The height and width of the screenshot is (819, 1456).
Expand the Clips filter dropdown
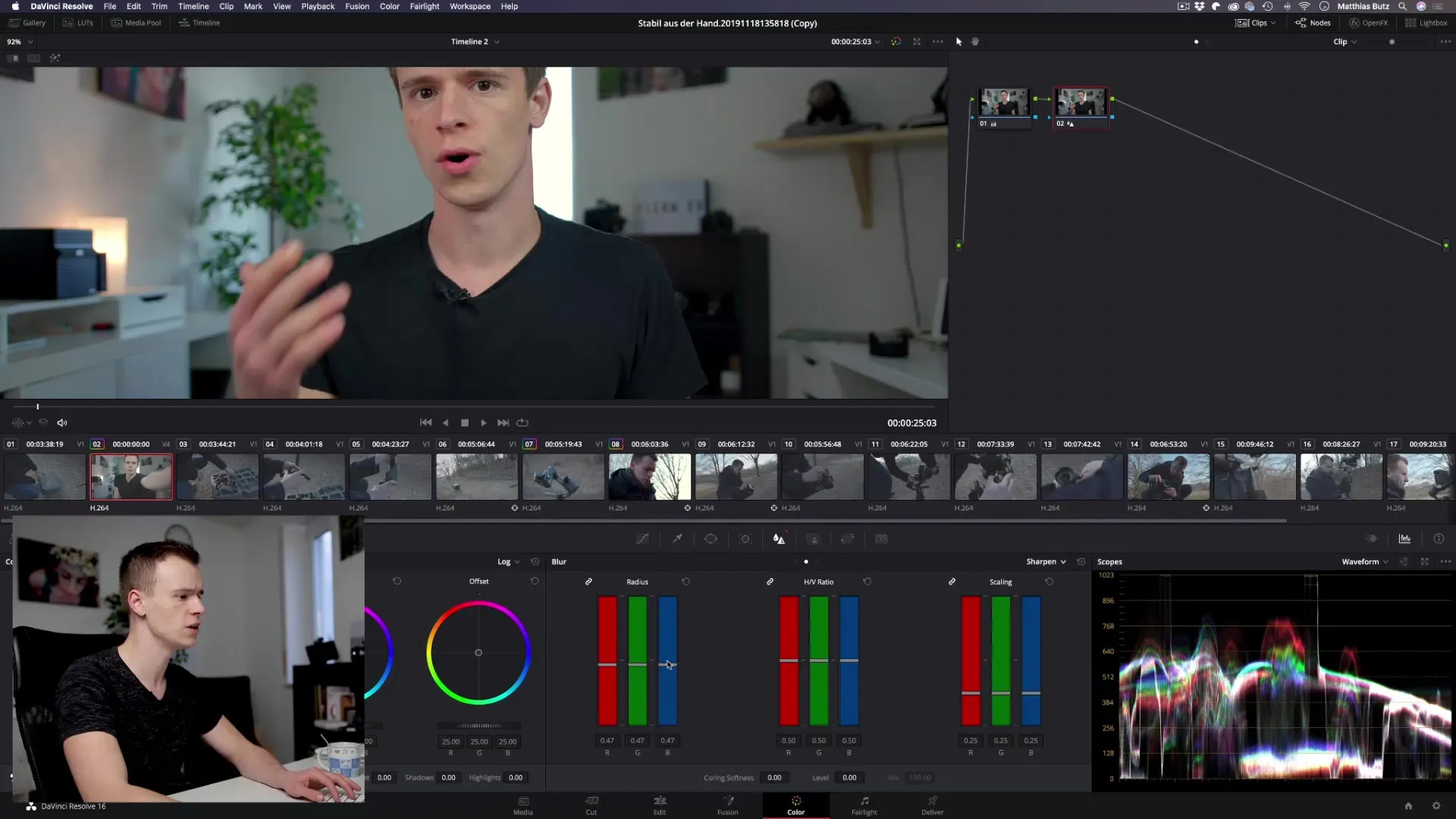tap(1256, 23)
